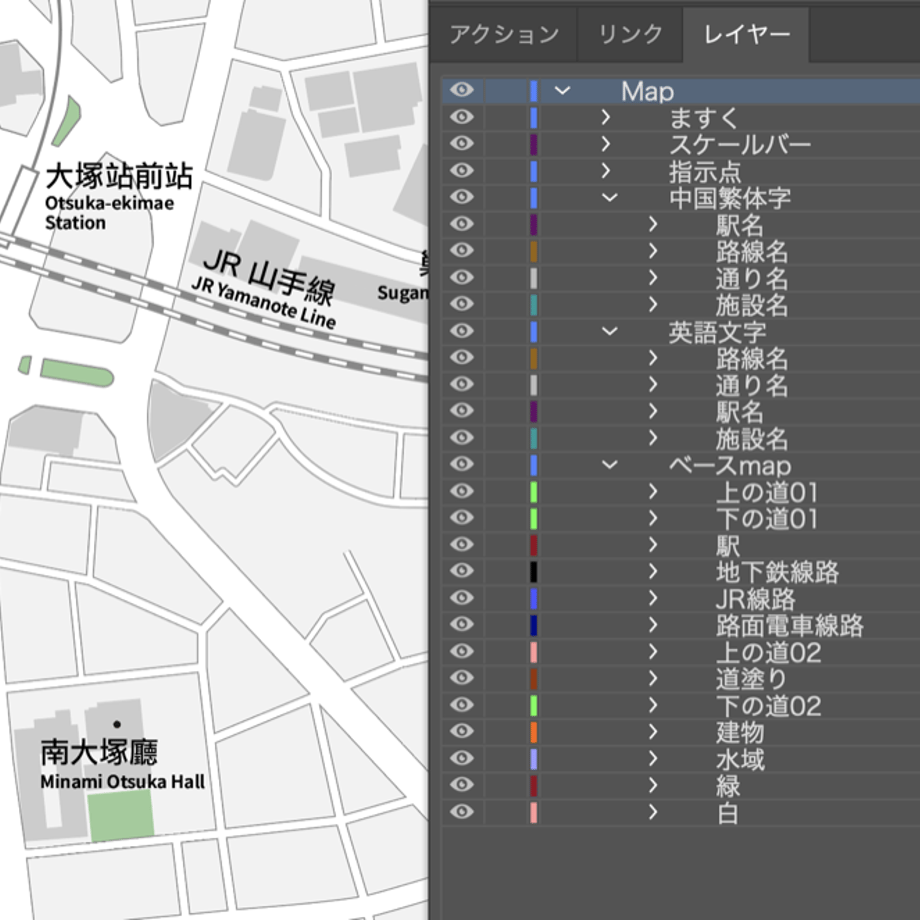
Task: Toggle visibility eye of 白 layer
Action: (462, 811)
